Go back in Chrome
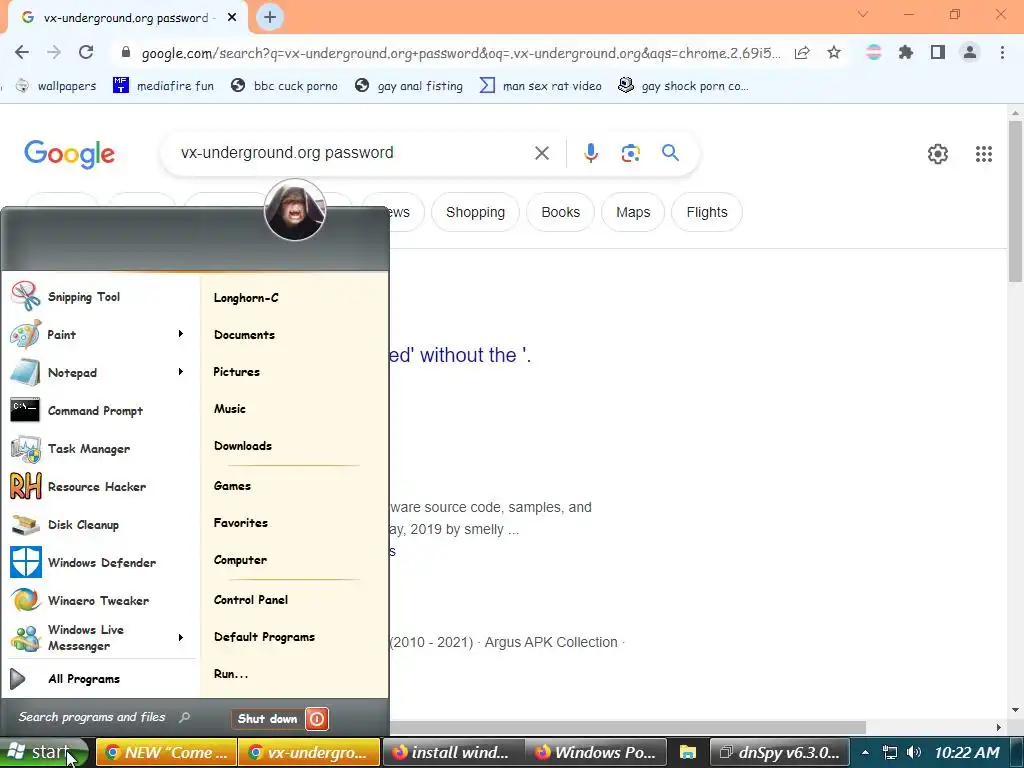 (x=22, y=52)
